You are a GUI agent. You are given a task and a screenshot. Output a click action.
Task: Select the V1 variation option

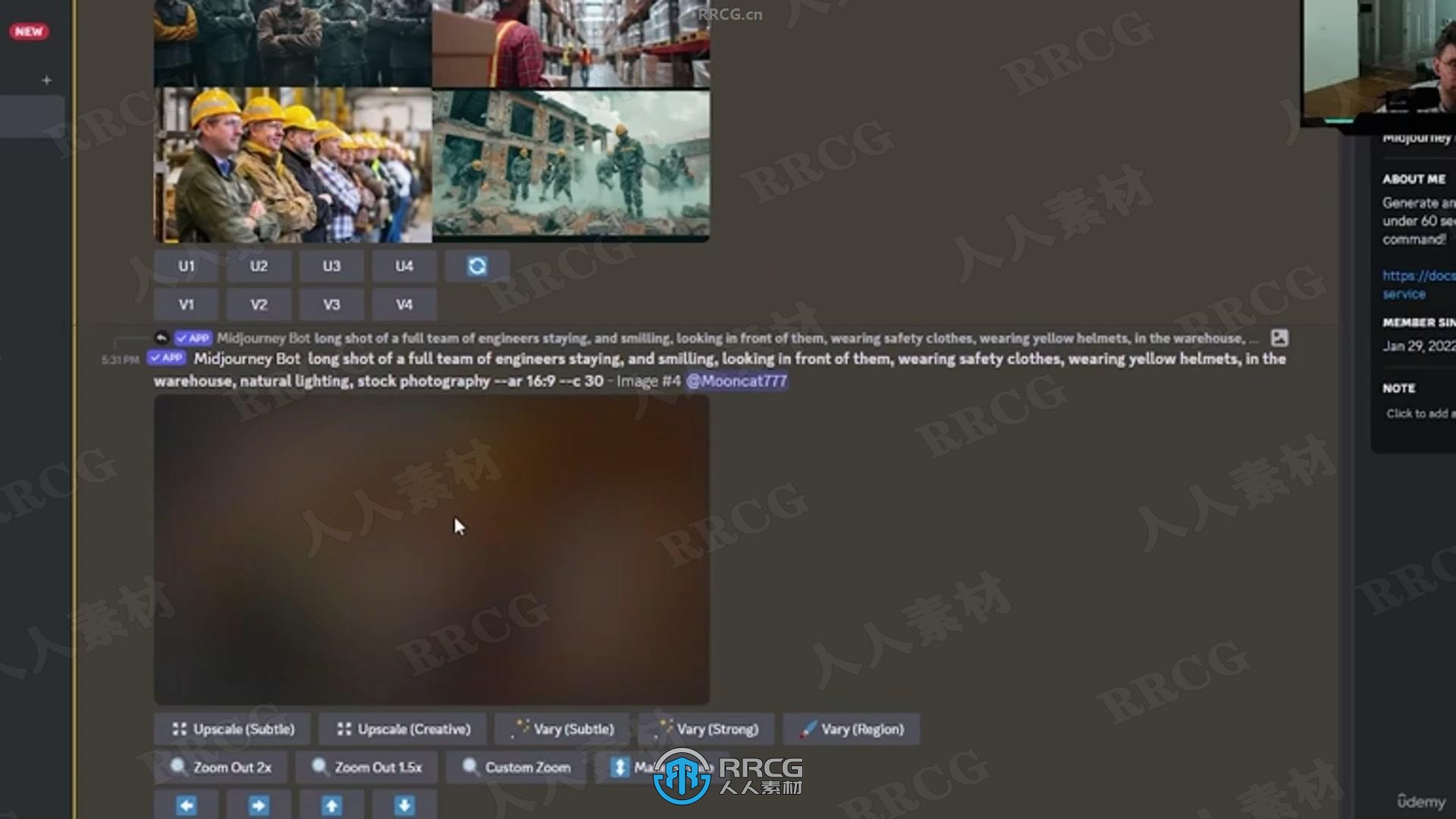[x=186, y=303]
